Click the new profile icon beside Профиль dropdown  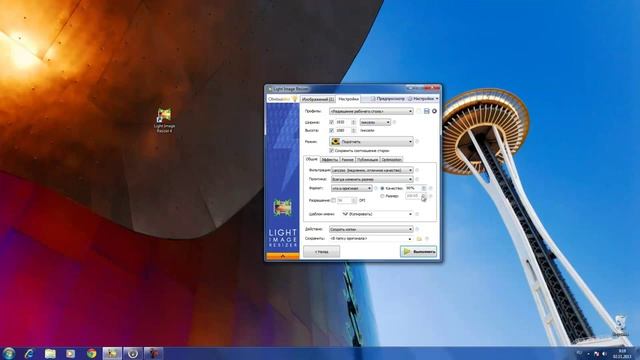point(419,111)
